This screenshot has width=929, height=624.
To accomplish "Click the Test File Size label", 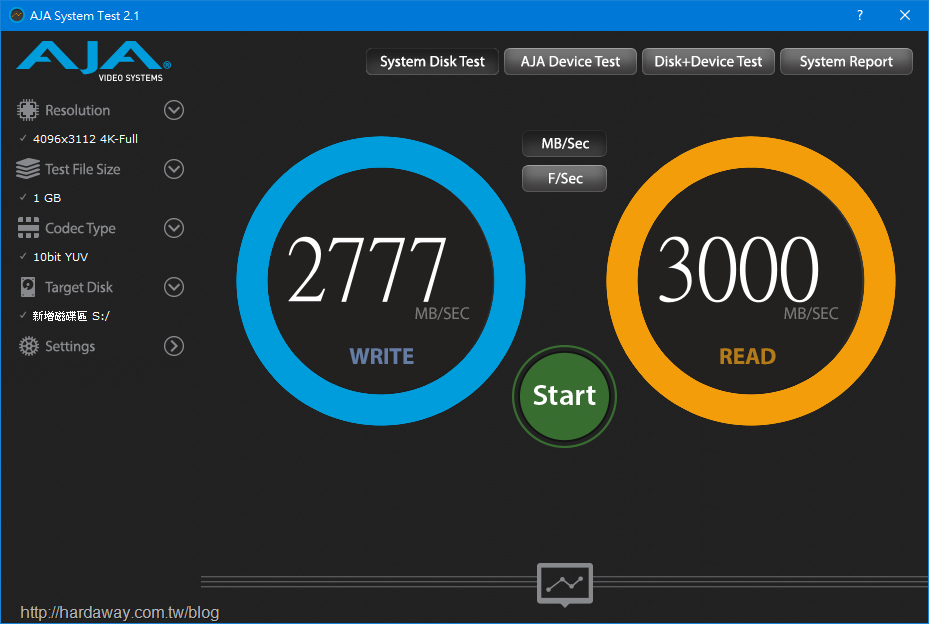I will point(82,169).
